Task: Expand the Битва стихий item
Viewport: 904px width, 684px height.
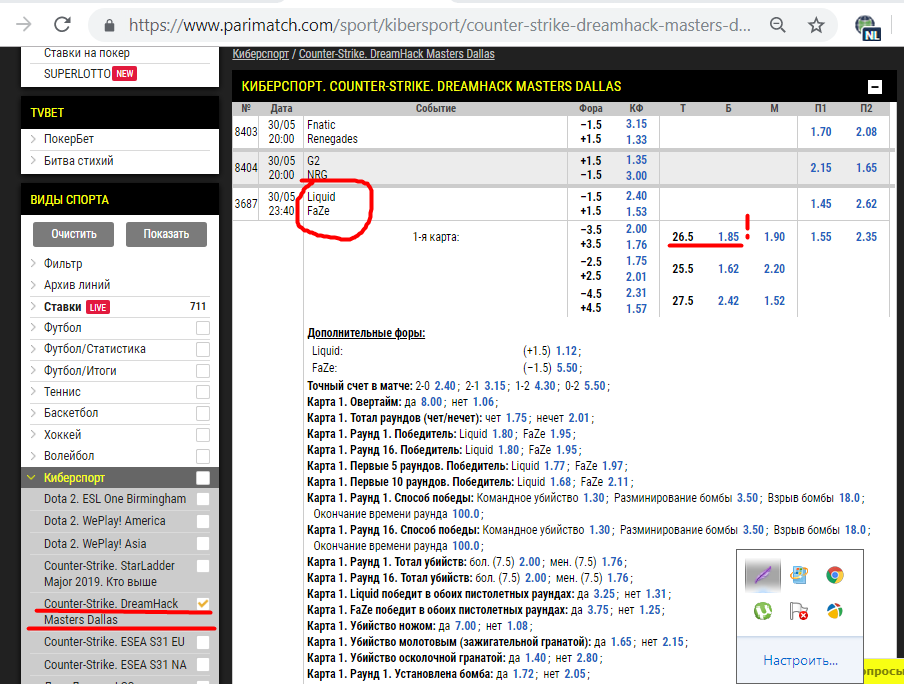Action: tap(33, 160)
